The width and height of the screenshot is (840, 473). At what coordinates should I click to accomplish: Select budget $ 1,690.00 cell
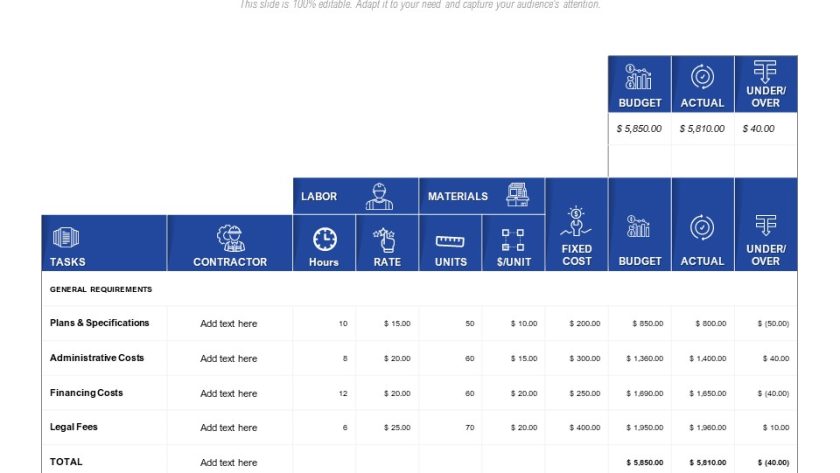[644, 393]
